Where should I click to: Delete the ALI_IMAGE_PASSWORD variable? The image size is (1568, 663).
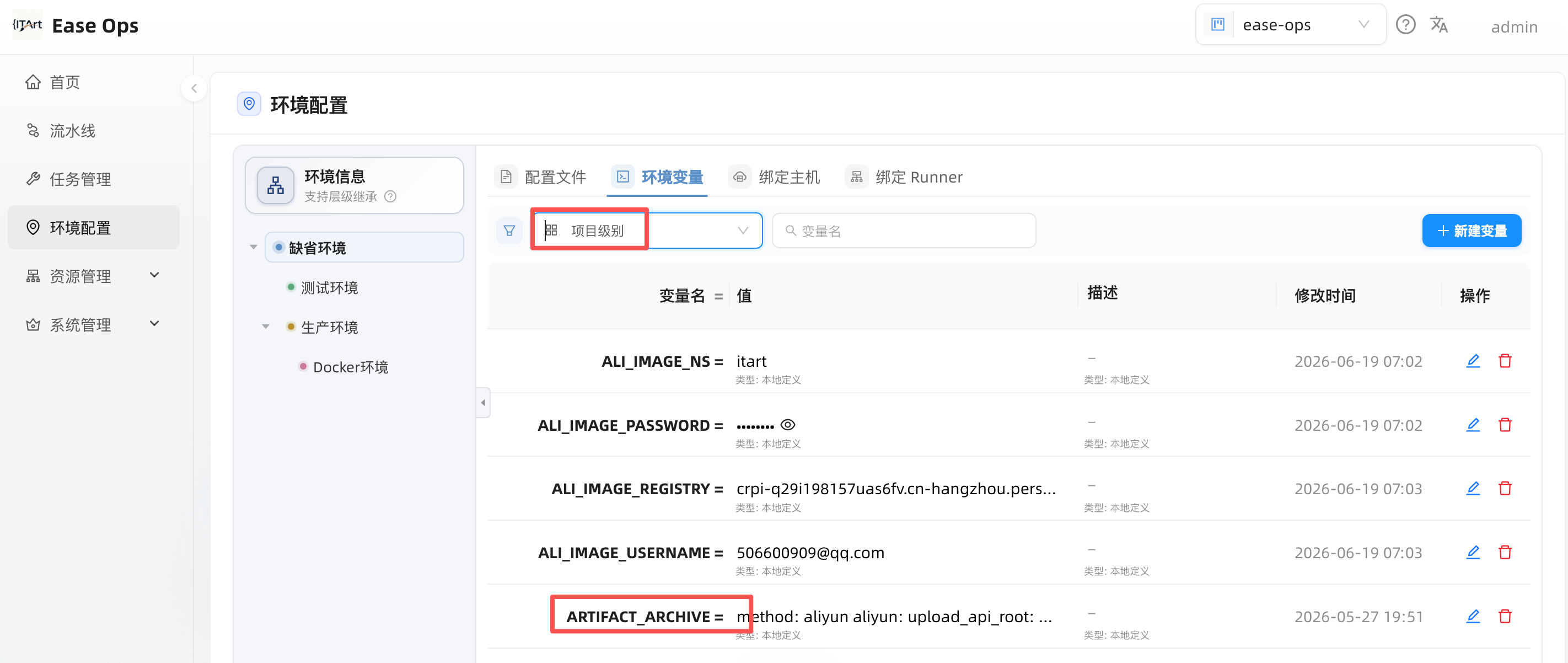coord(1505,425)
